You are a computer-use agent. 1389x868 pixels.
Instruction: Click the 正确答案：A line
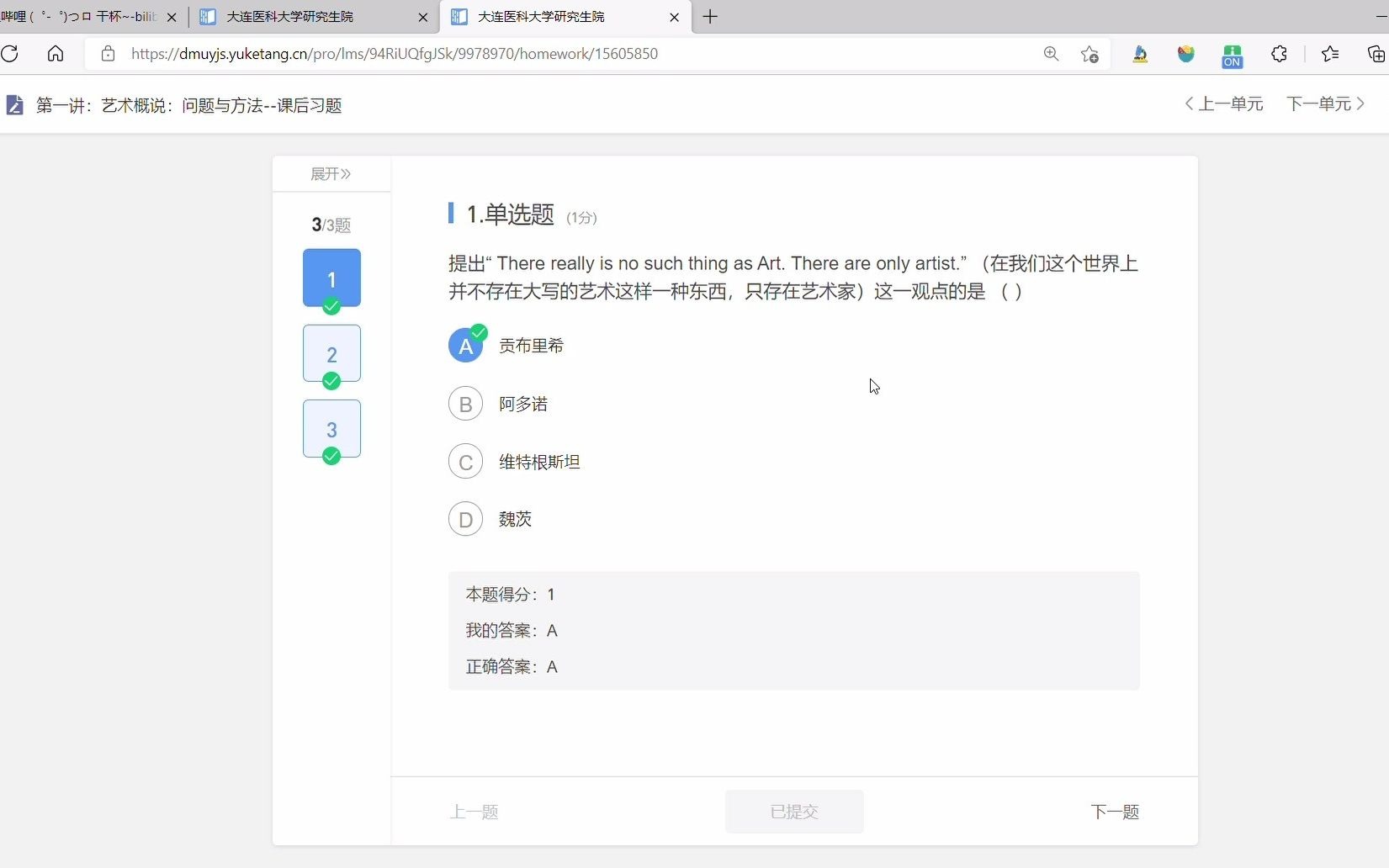click(x=512, y=667)
